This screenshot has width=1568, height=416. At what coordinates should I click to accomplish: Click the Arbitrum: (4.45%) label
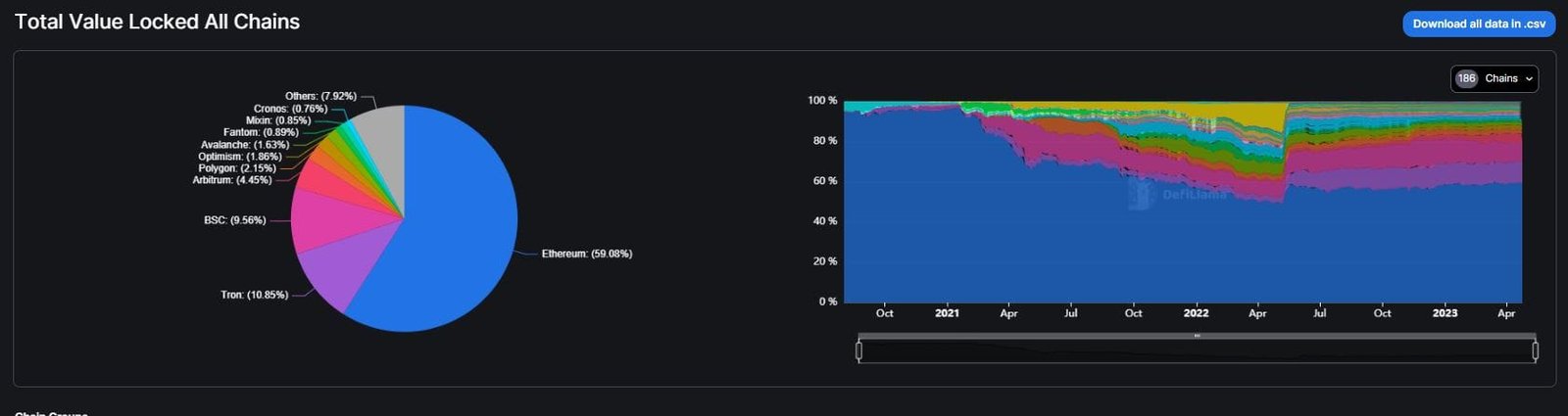[x=232, y=180]
